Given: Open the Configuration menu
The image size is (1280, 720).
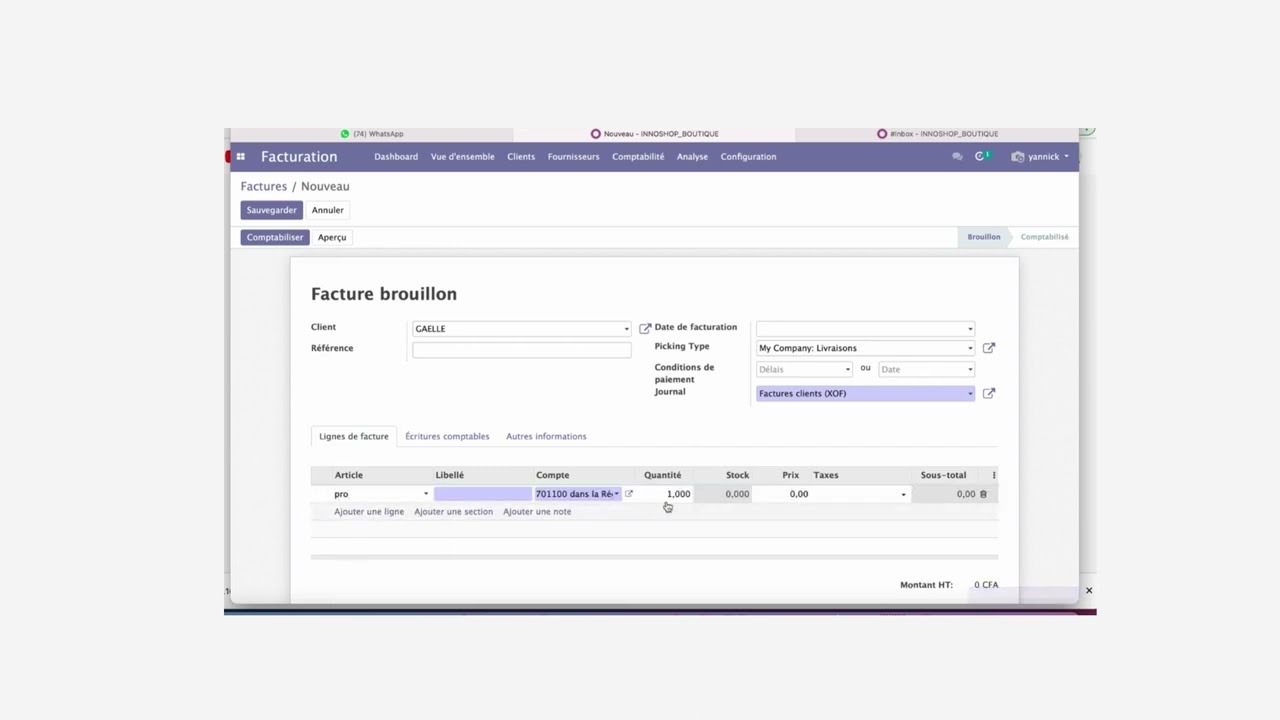Looking at the screenshot, I should (x=748, y=157).
